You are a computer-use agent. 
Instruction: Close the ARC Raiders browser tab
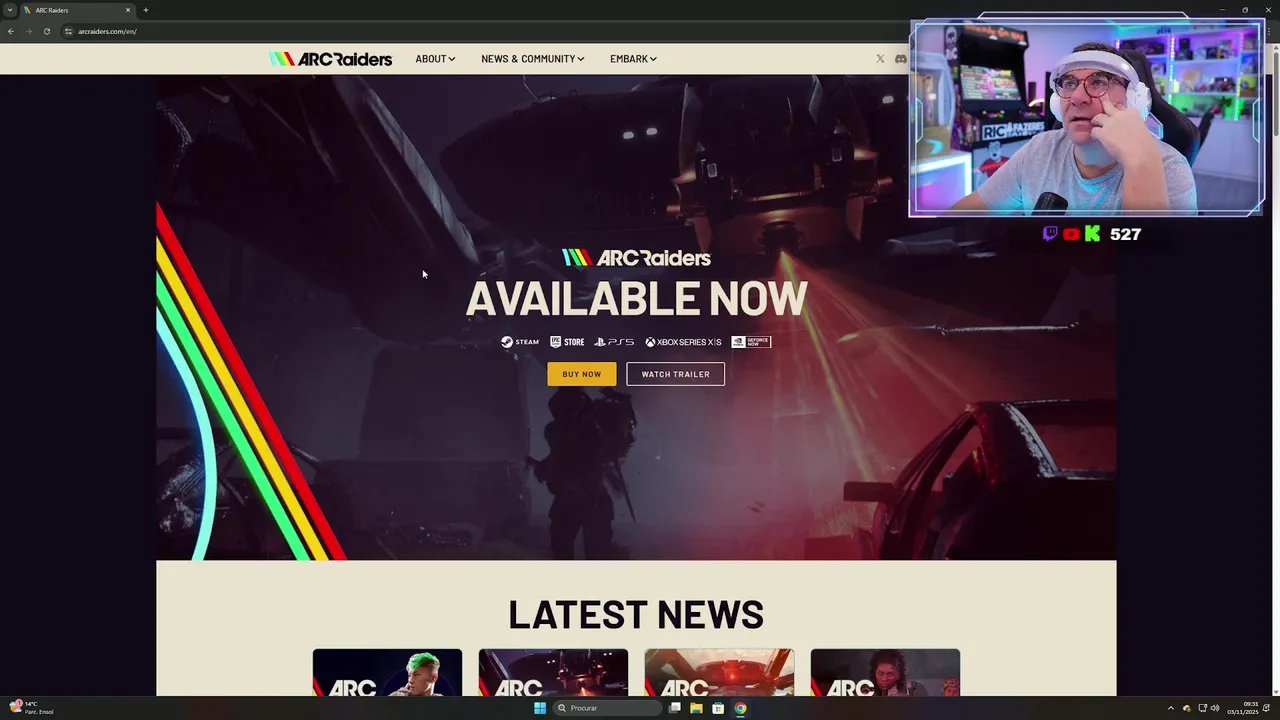click(128, 10)
